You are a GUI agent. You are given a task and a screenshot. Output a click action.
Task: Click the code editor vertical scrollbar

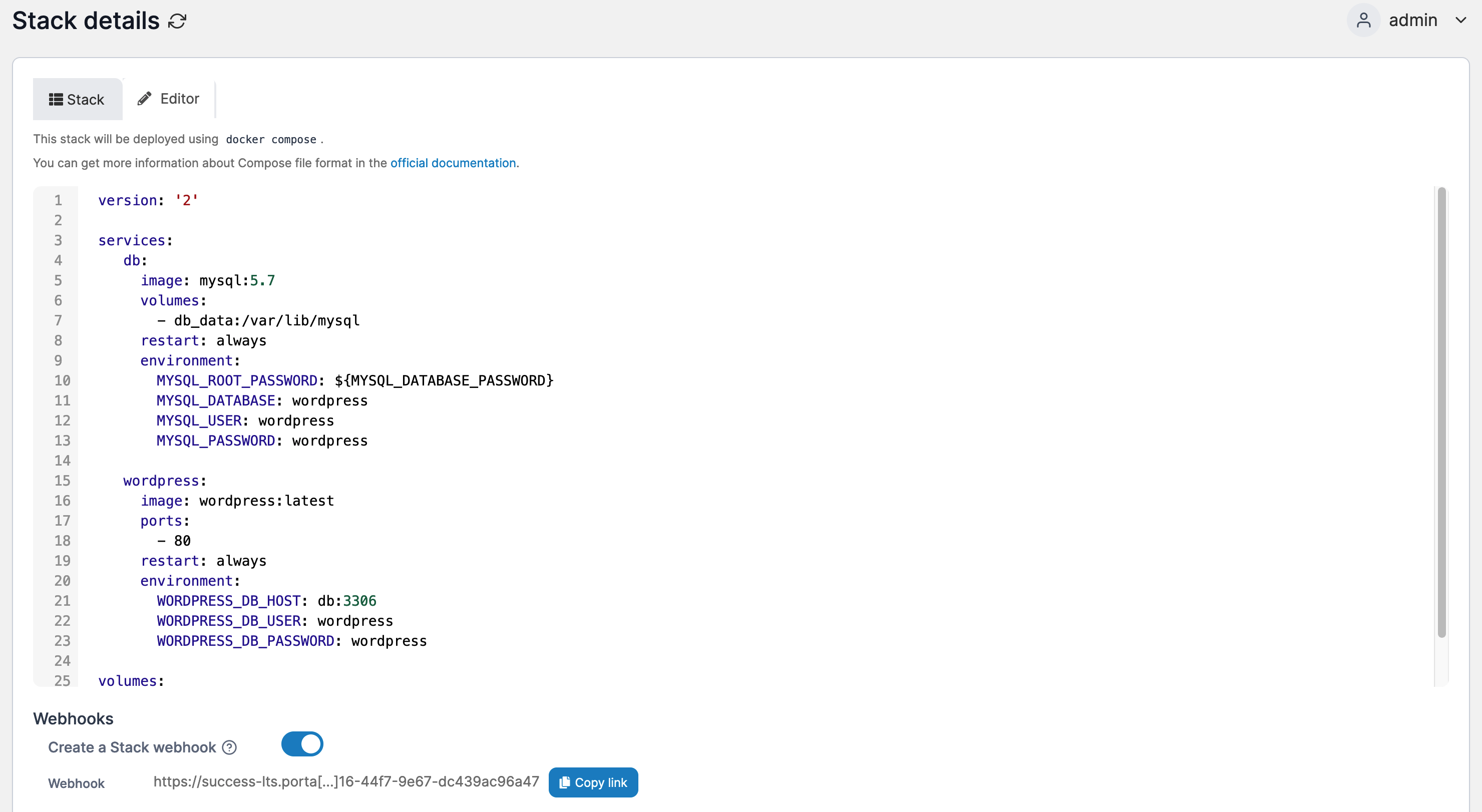pos(1441,413)
